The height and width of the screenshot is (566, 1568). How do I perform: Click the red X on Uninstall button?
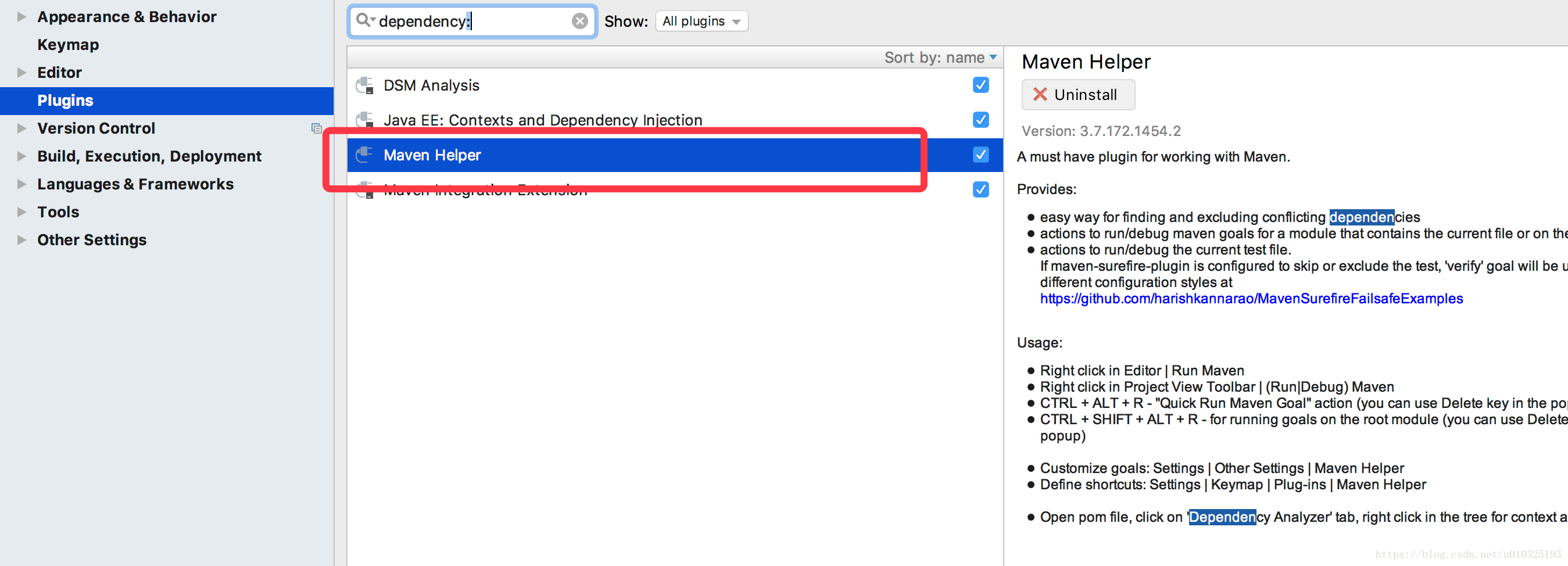click(1040, 94)
